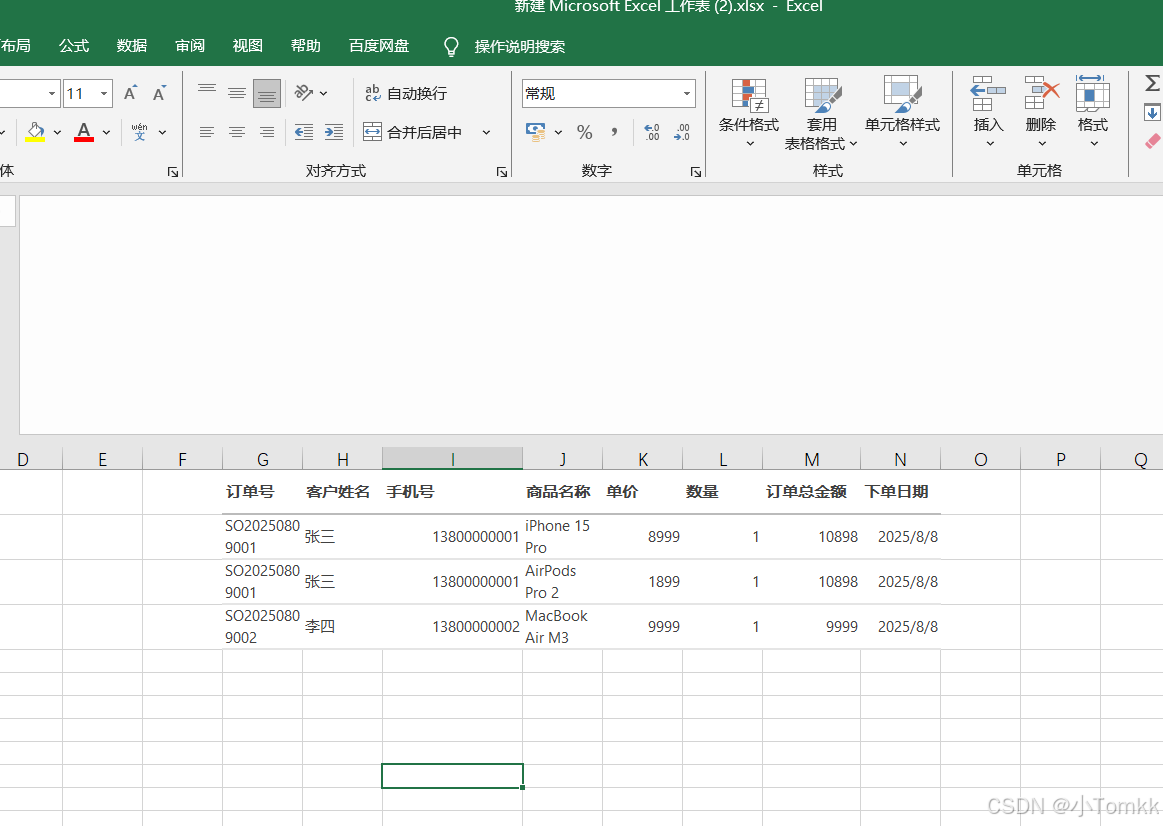Screen dimensions: 1163x826
Task: Click the cell with 13800000002
Action: tap(452, 627)
